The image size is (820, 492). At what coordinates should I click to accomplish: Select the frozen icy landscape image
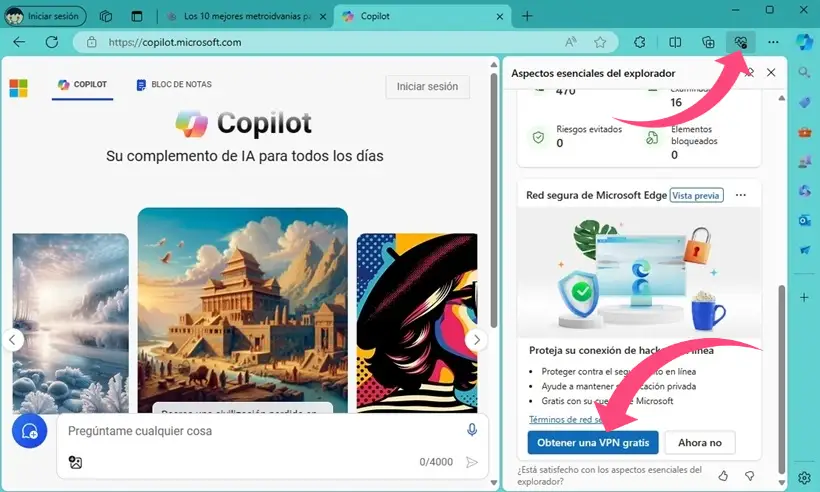(x=71, y=323)
